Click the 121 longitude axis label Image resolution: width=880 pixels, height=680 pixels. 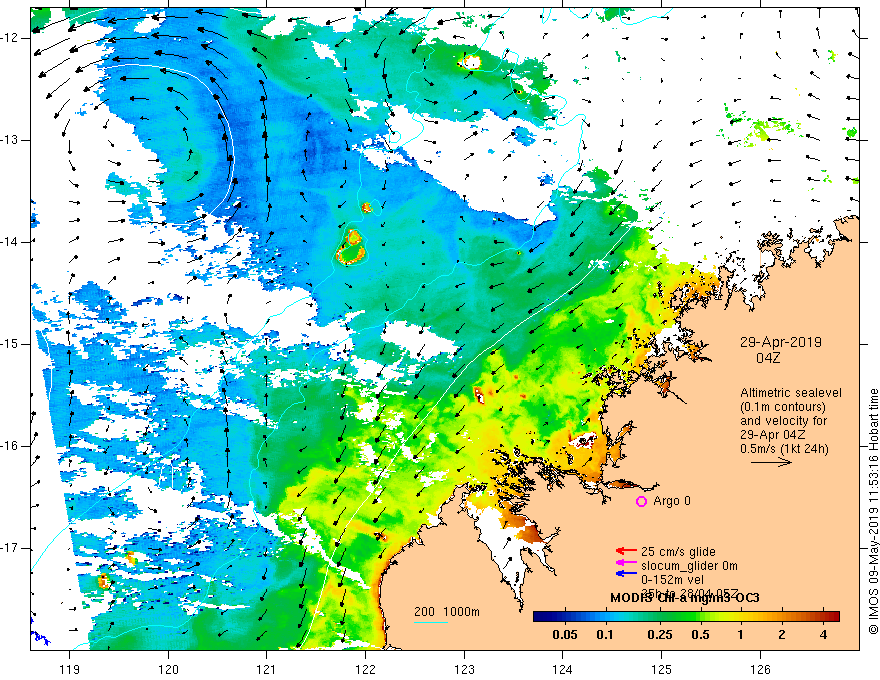(267, 669)
